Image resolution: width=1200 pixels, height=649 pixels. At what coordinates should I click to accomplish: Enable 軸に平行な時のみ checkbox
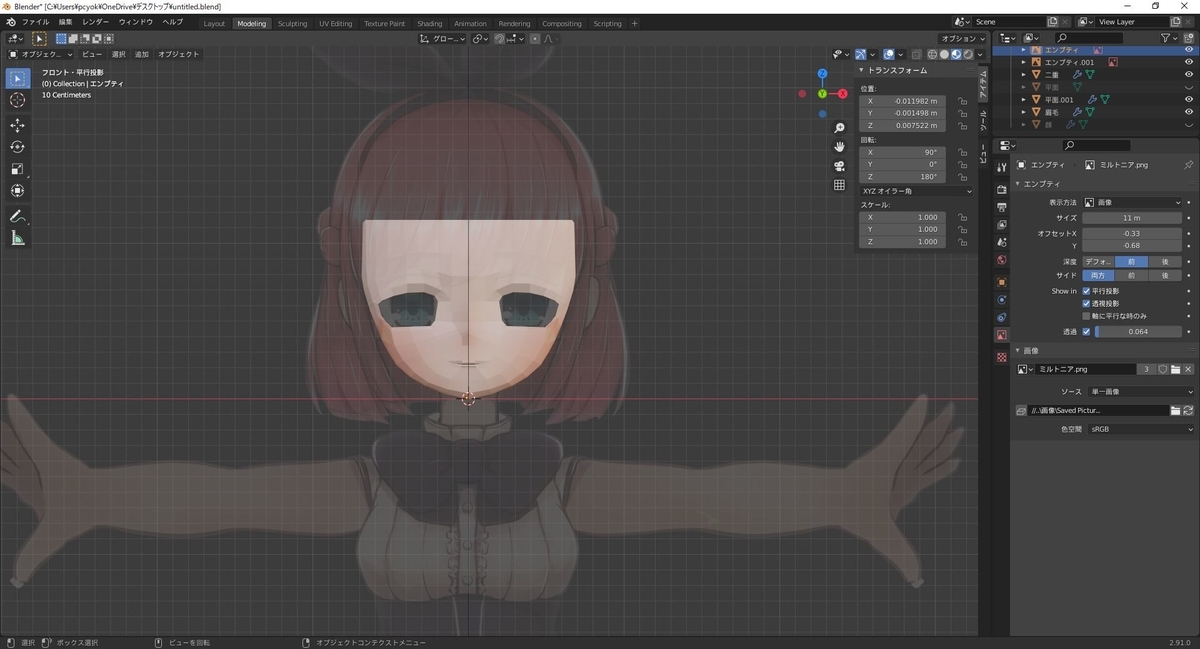click(x=1087, y=316)
